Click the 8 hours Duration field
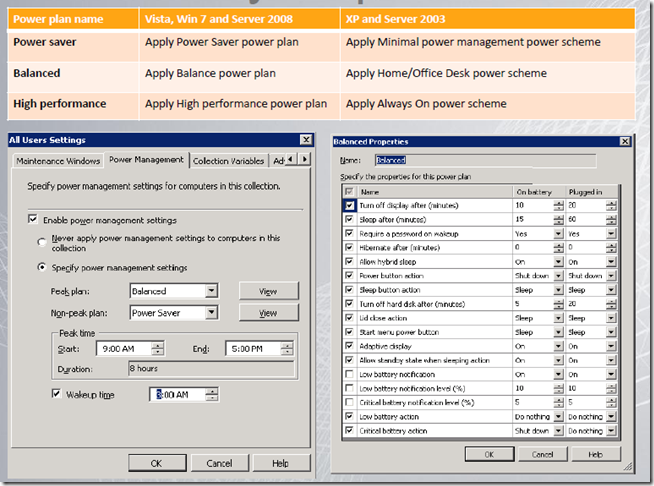 [x=211, y=368]
